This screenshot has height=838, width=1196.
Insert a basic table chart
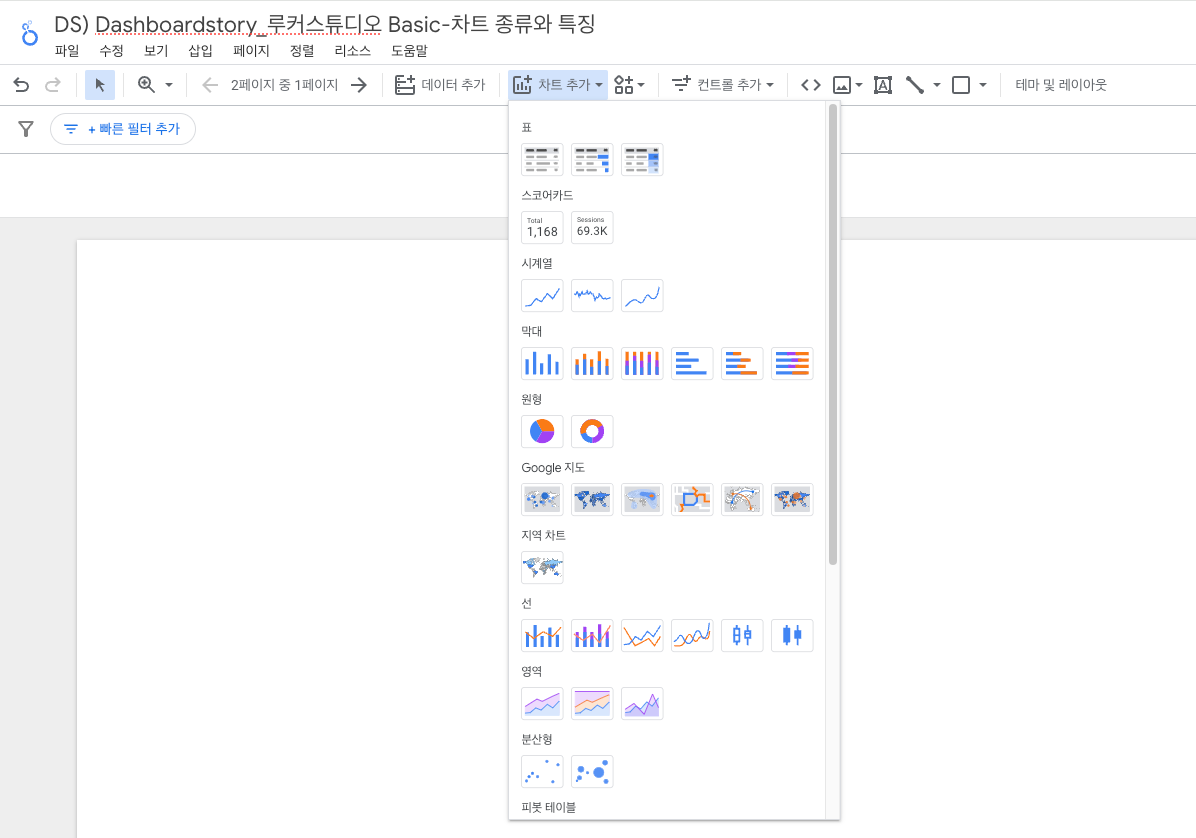click(x=542, y=159)
